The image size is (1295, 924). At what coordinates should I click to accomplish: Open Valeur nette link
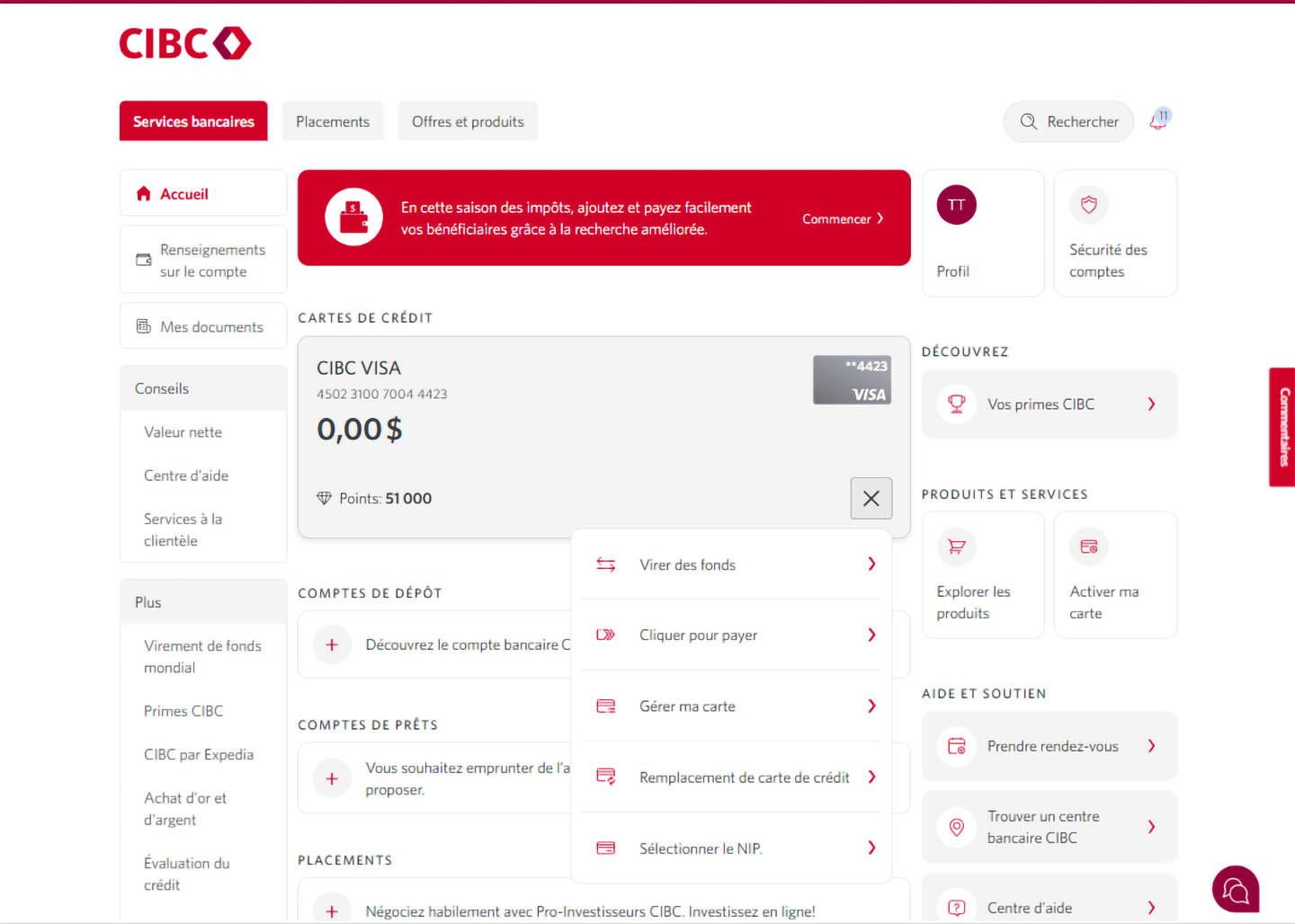click(183, 432)
